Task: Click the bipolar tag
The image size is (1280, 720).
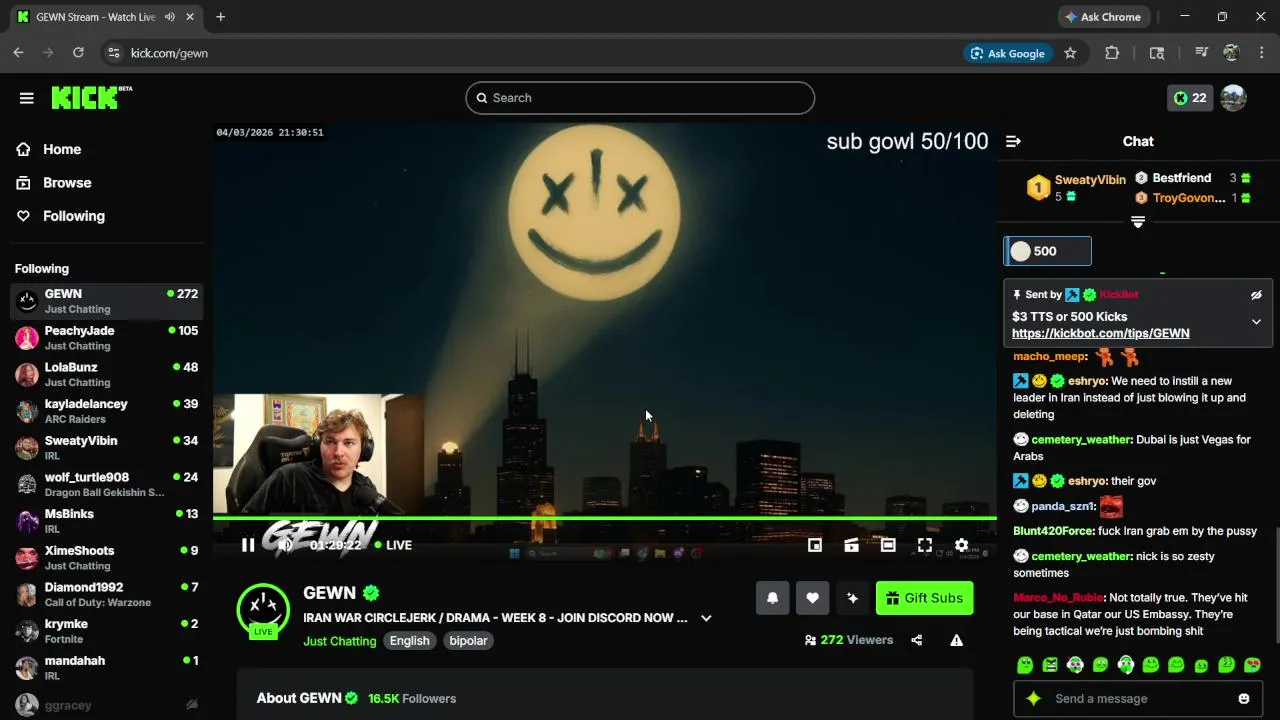Action: coord(468,641)
